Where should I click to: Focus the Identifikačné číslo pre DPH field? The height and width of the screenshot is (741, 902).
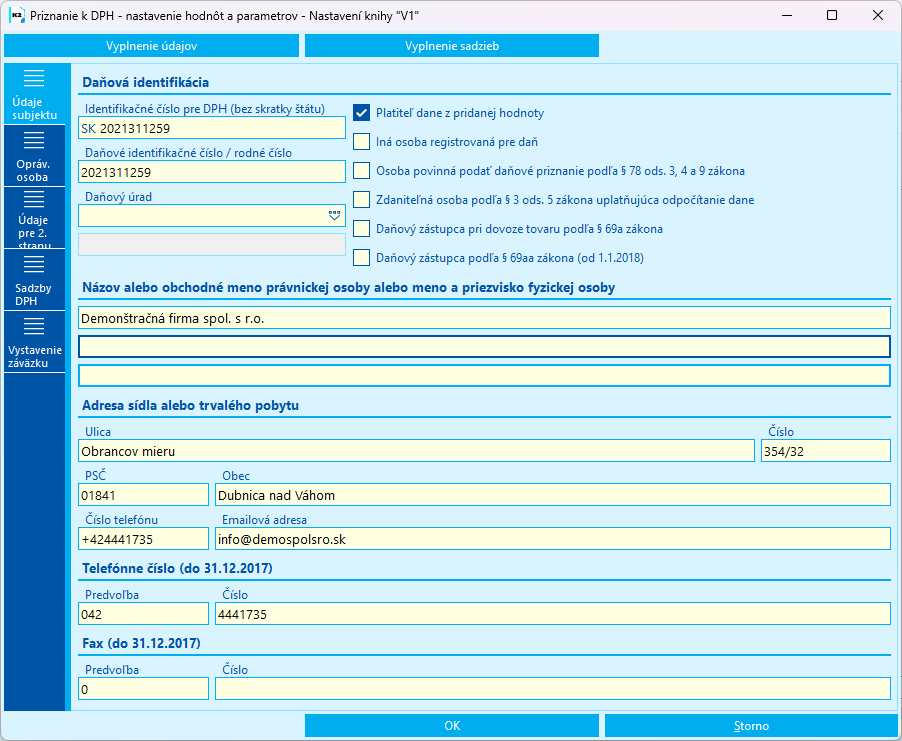tap(212, 128)
